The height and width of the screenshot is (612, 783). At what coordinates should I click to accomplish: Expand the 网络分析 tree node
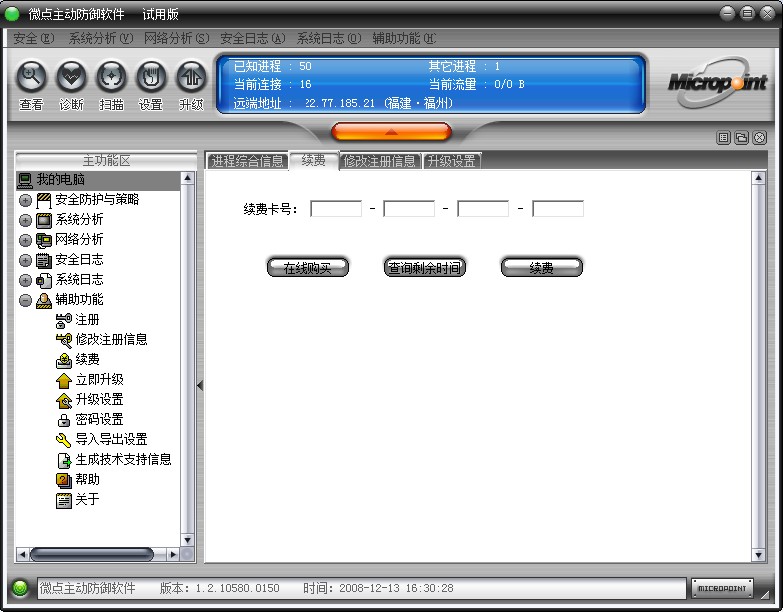click(25, 241)
